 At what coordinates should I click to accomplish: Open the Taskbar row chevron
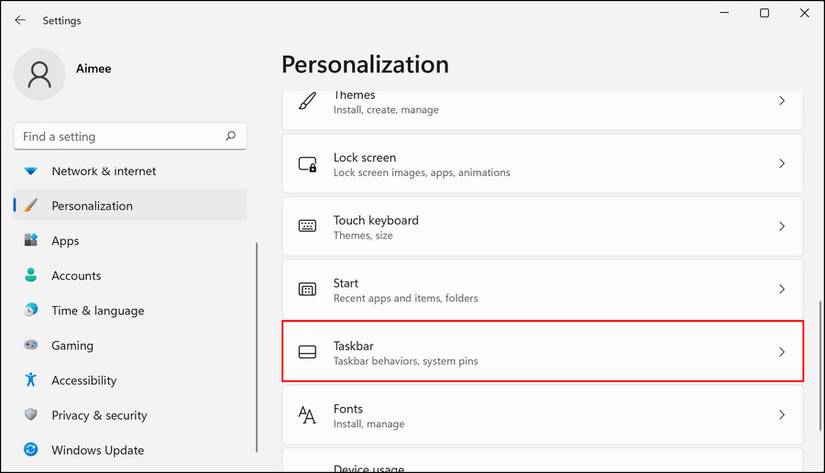click(x=782, y=352)
